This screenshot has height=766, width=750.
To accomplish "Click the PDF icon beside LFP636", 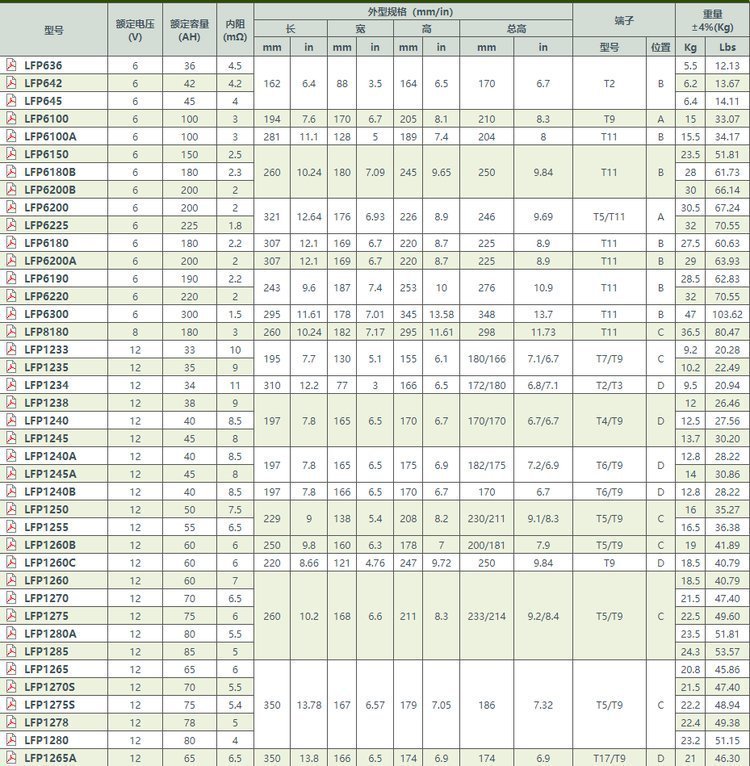I will [x=11, y=65].
